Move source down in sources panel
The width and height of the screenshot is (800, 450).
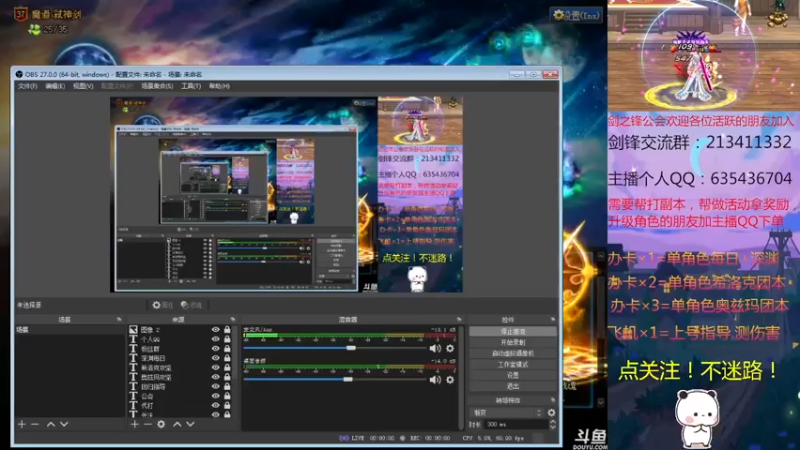[190, 424]
